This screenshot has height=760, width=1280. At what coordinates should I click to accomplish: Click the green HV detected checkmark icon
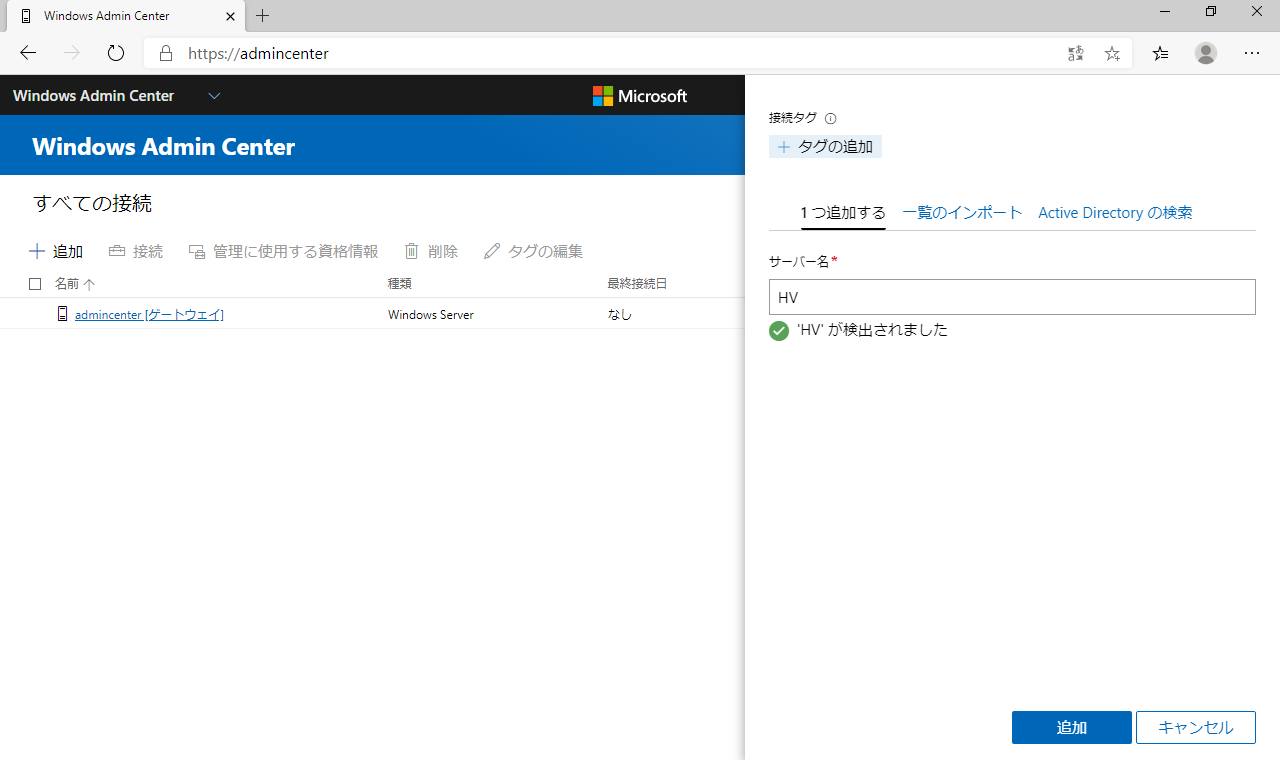coord(779,330)
